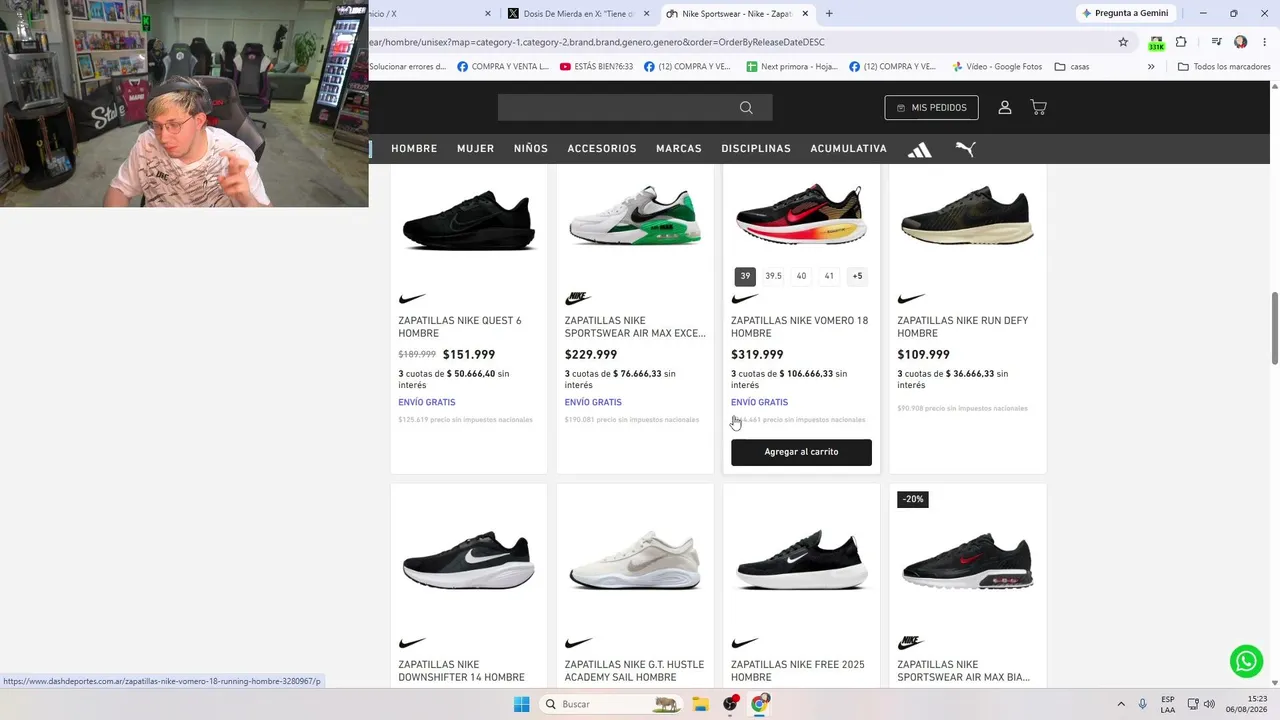The image size is (1280, 720).
Task: Open the browser extensions puzzle icon
Action: (1181, 42)
